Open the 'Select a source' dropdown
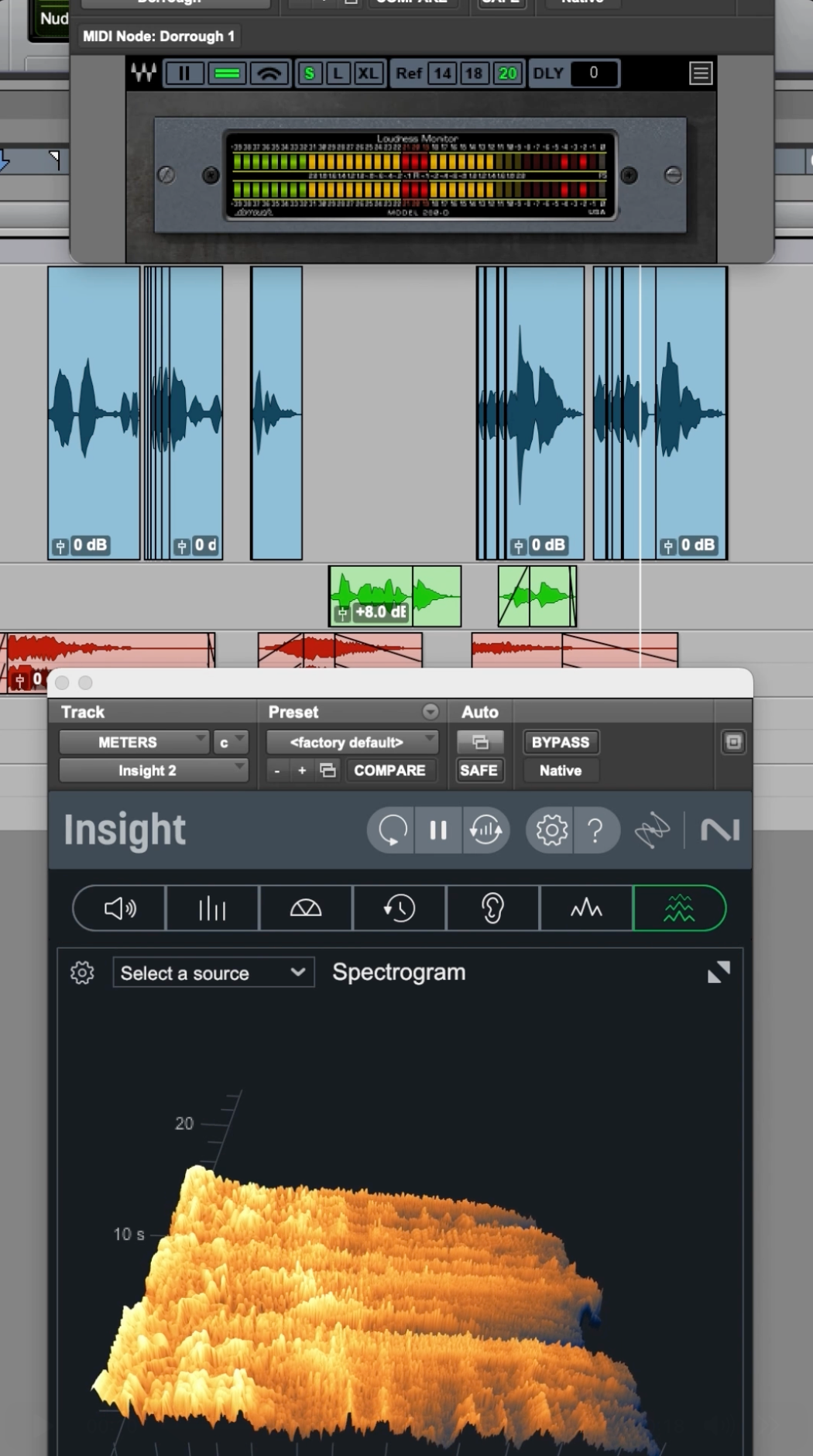Screen dimensions: 813x1456 pyautogui.click(x=213, y=973)
